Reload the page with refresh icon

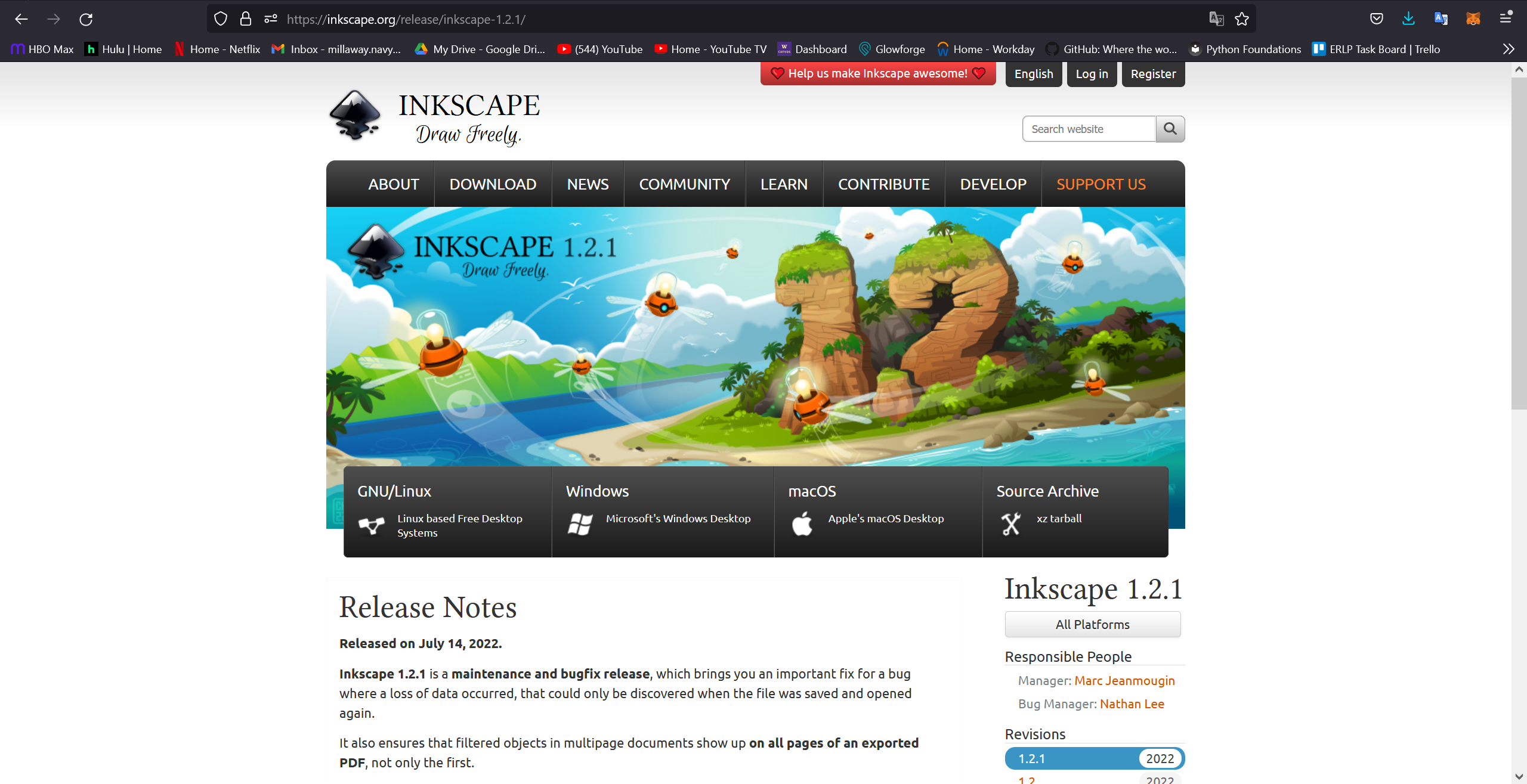click(x=86, y=19)
